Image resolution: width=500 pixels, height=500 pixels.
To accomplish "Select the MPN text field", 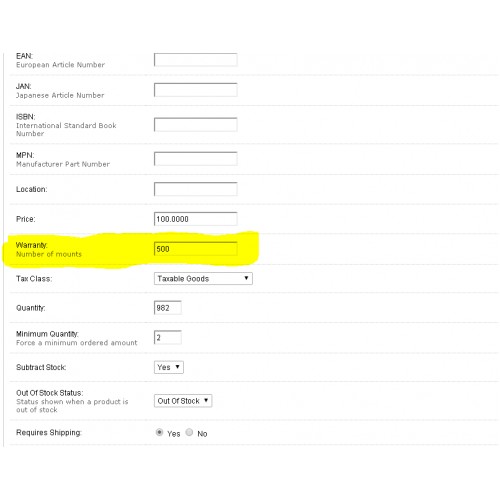I will [196, 159].
